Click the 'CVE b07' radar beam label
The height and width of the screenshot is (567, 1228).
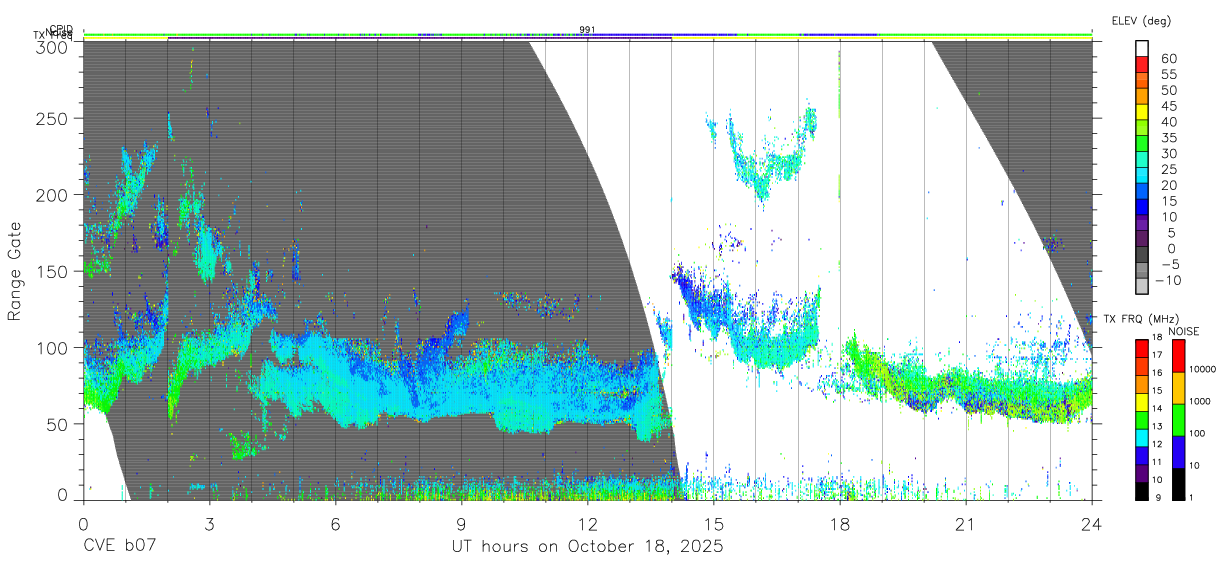(120, 547)
